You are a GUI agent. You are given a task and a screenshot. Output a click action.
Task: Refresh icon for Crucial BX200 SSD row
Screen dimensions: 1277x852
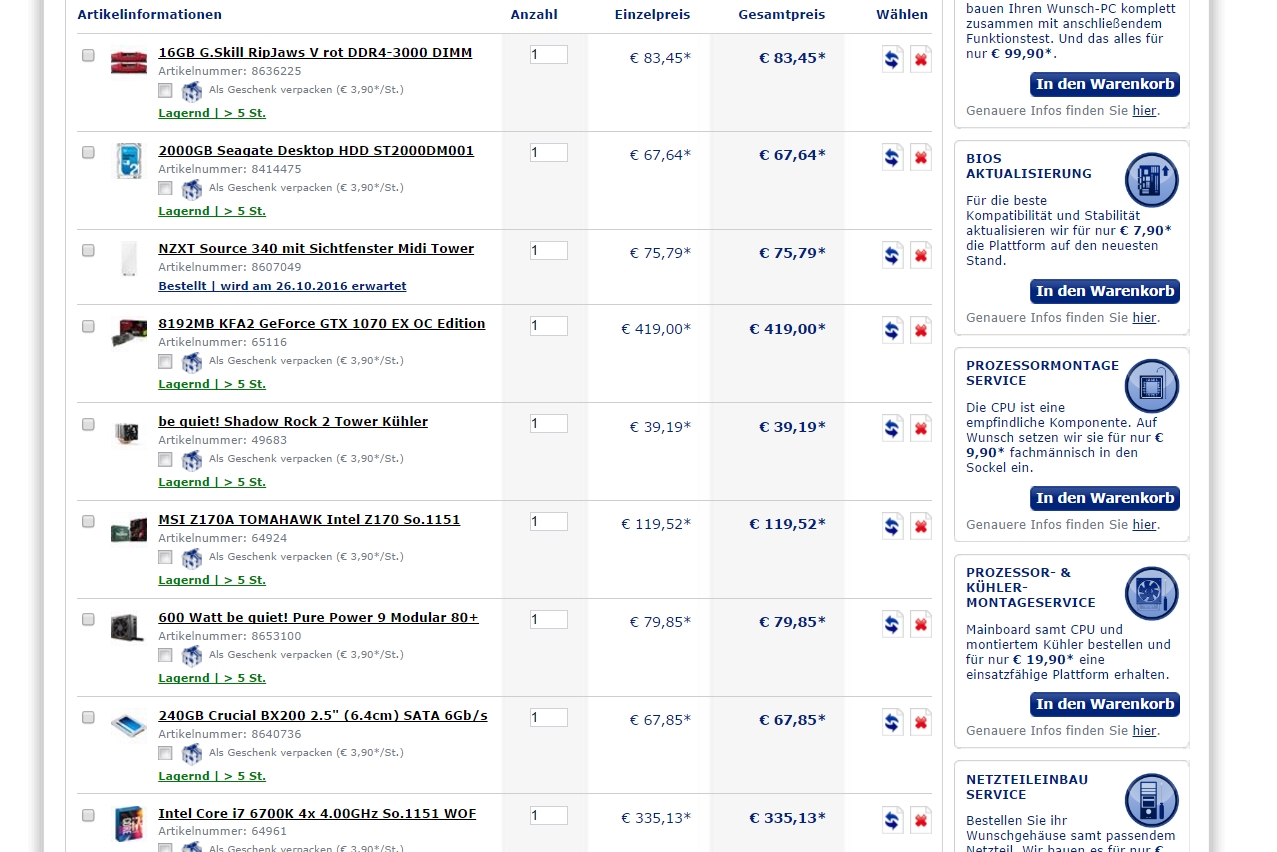(892, 722)
